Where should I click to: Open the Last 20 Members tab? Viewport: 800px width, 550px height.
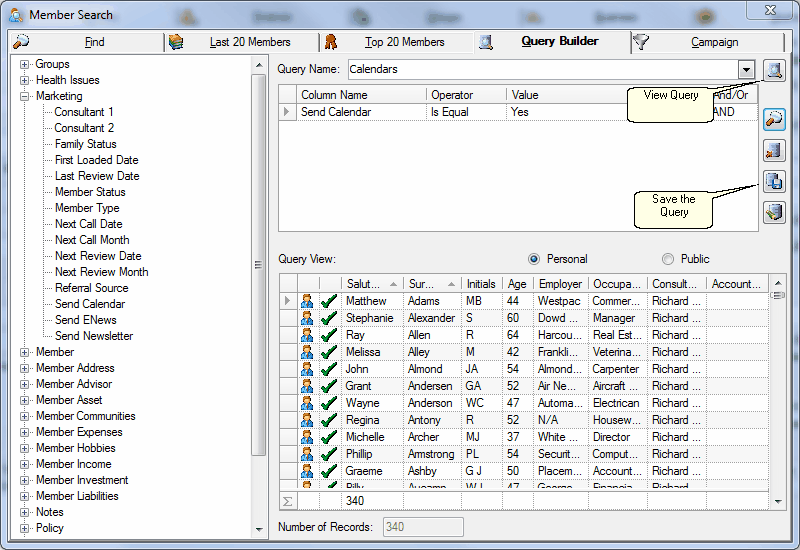[242, 42]
